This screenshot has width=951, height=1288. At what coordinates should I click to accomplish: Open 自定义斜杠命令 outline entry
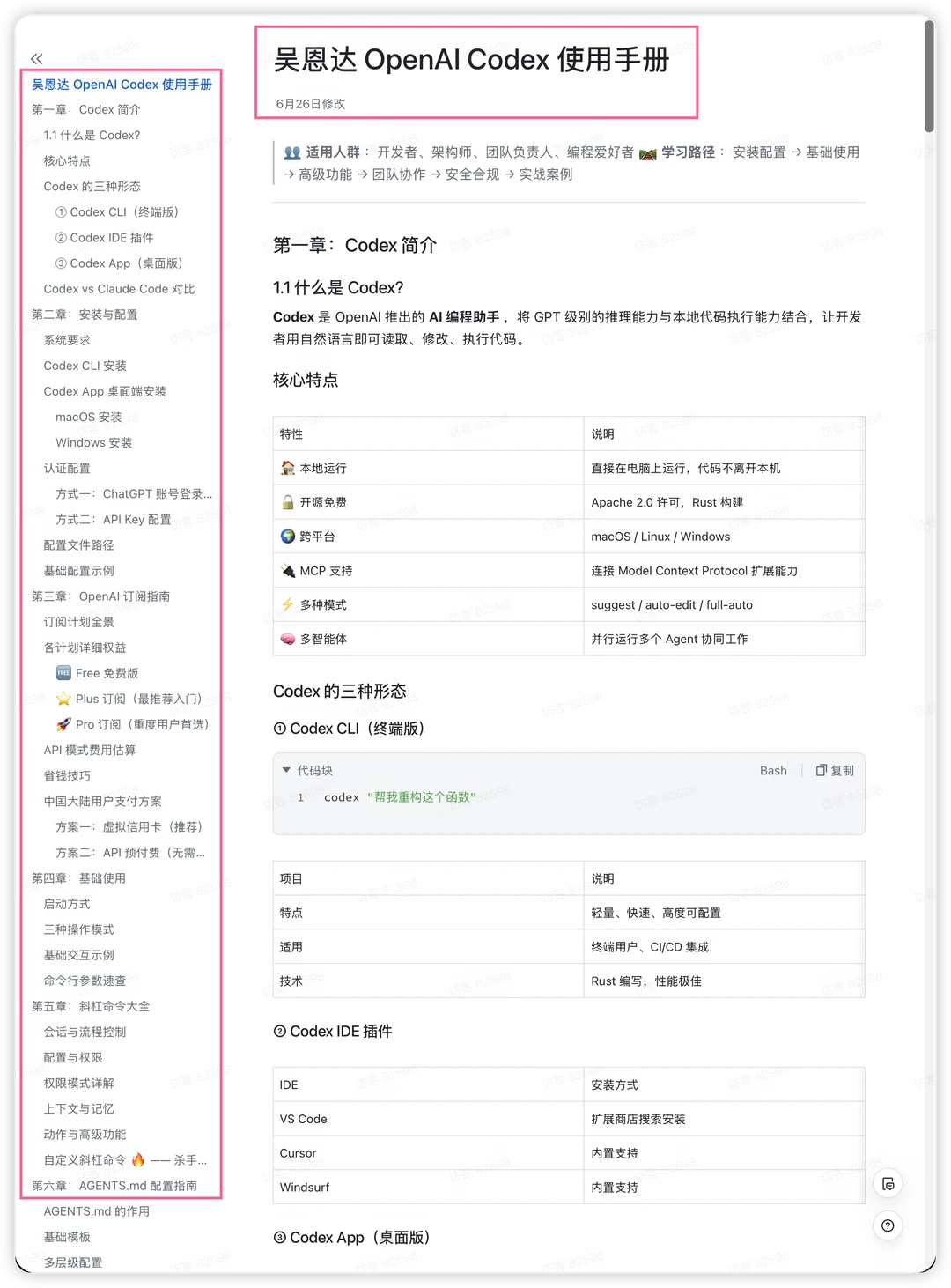(x=125, y=1159)
